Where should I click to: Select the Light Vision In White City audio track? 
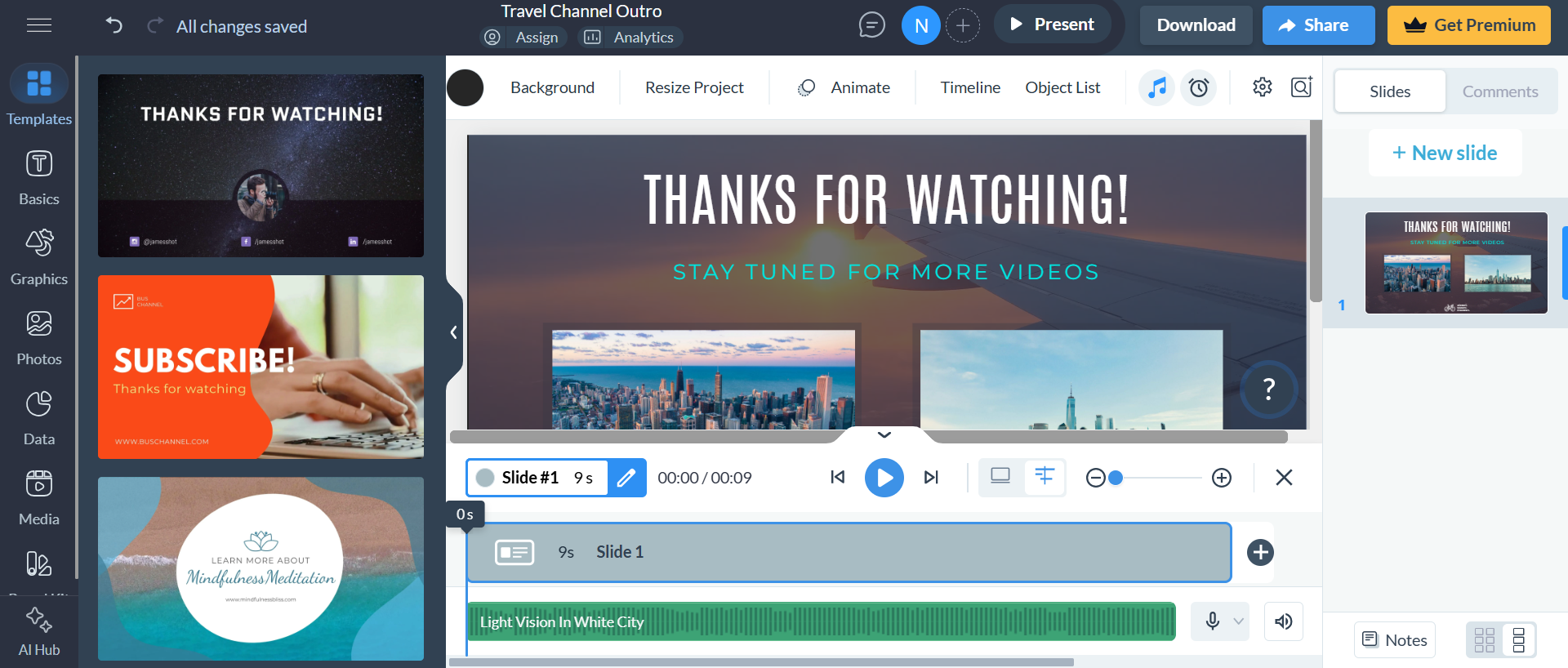(821, 621)
